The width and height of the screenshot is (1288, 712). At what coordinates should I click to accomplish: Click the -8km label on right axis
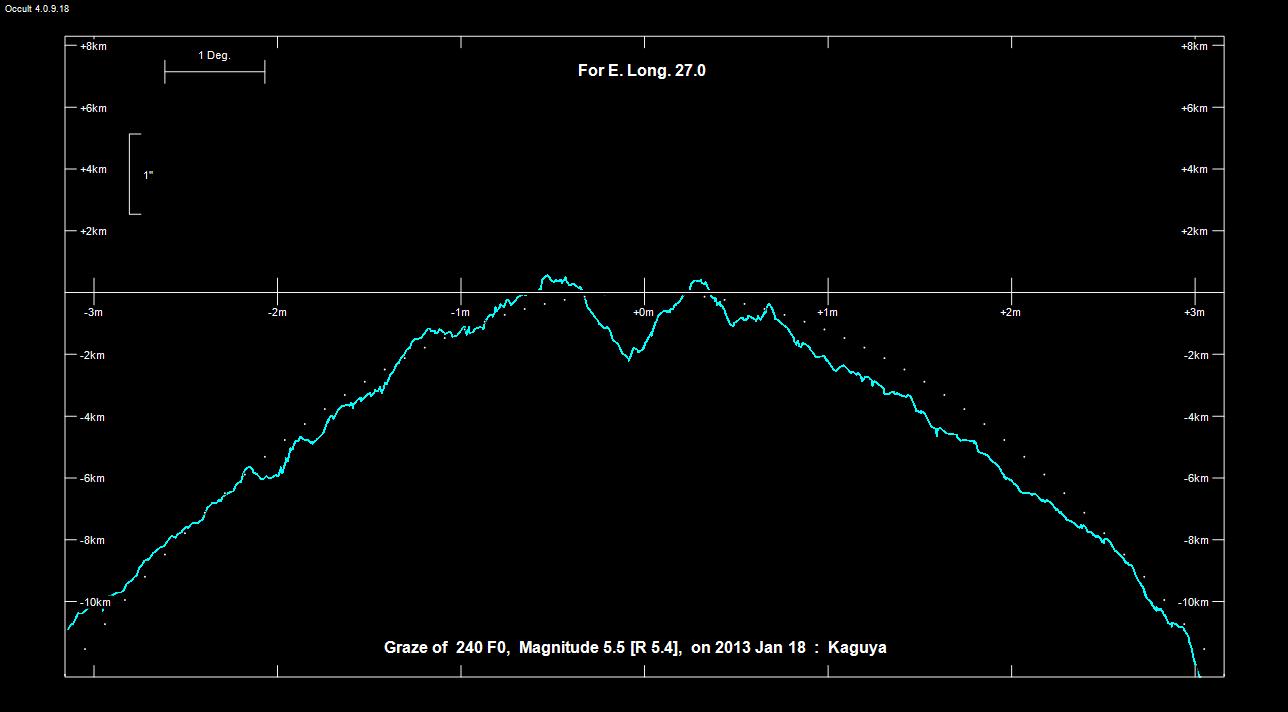point(1195,540)
